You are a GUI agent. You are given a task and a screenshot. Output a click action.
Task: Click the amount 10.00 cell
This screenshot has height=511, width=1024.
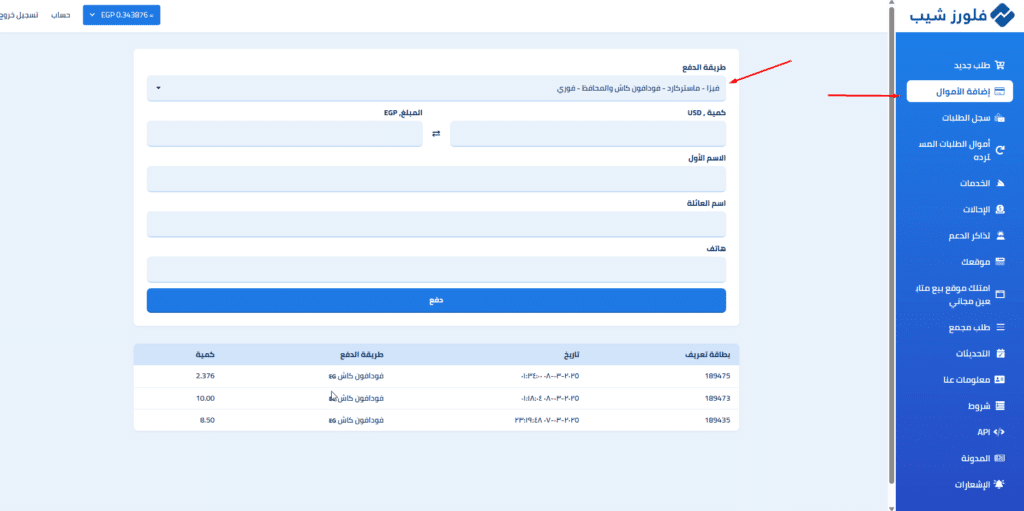pos(205,399)
